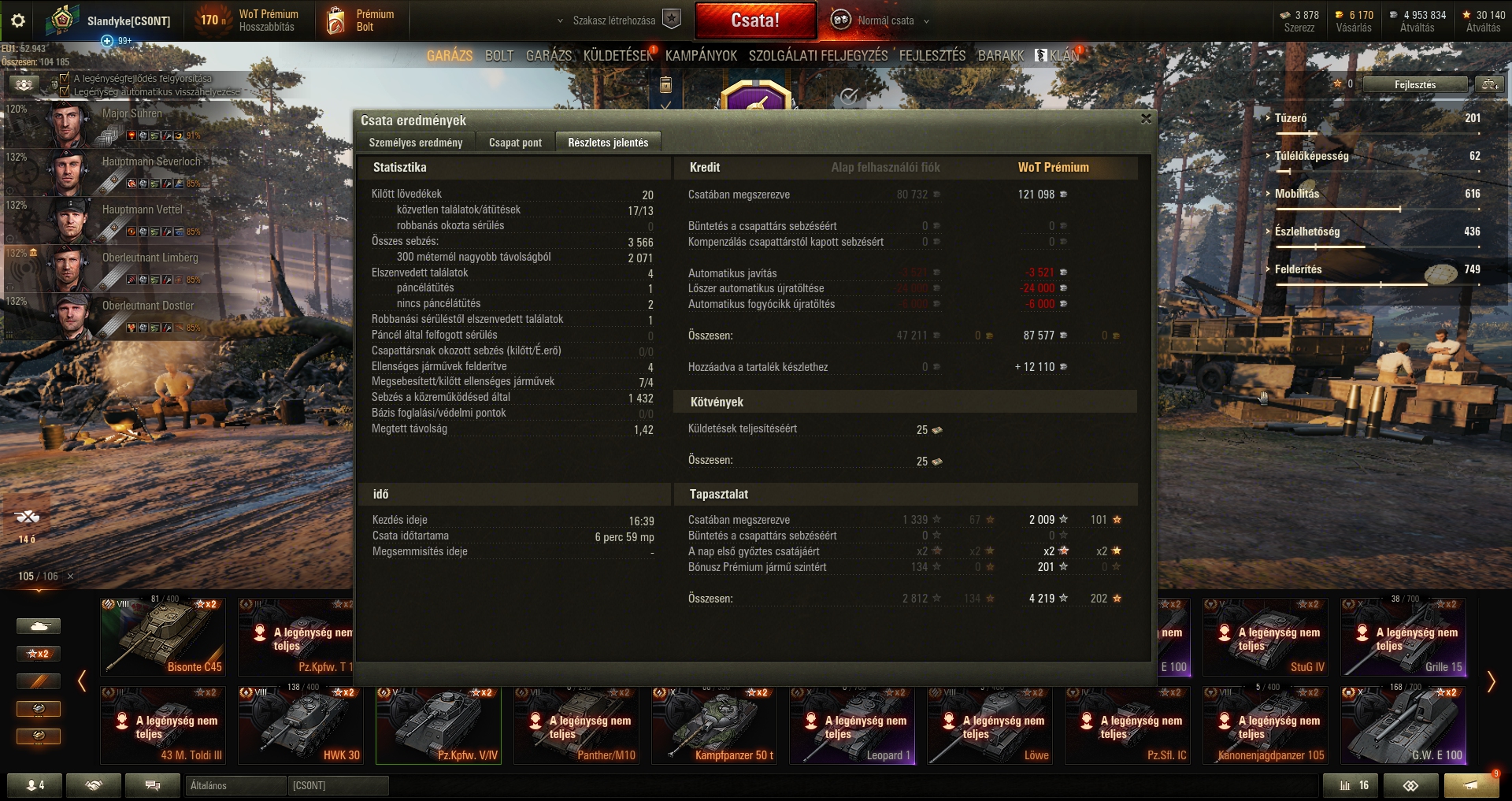Toggle the x2 bonus filter icon
This screenshot has height=801, width=1512.
(x=39, y=654)
